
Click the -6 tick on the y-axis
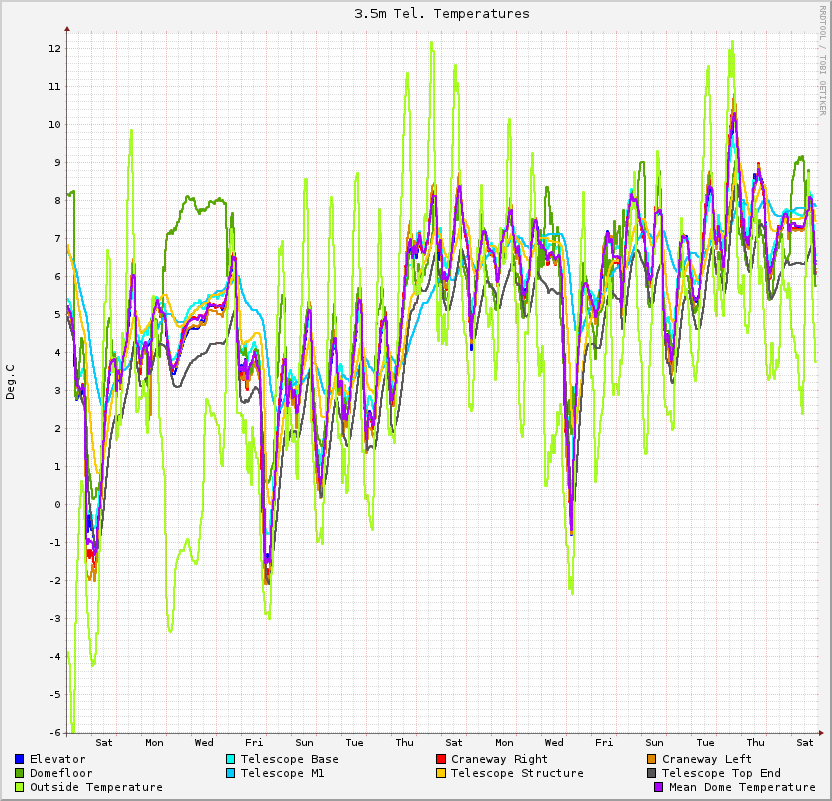tap(55, 732)
